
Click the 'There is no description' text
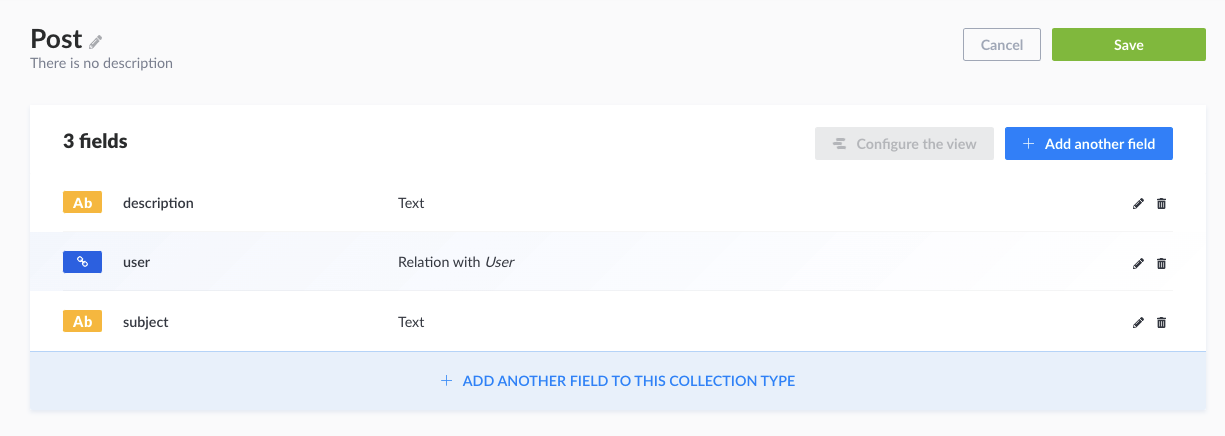[101, 63]
